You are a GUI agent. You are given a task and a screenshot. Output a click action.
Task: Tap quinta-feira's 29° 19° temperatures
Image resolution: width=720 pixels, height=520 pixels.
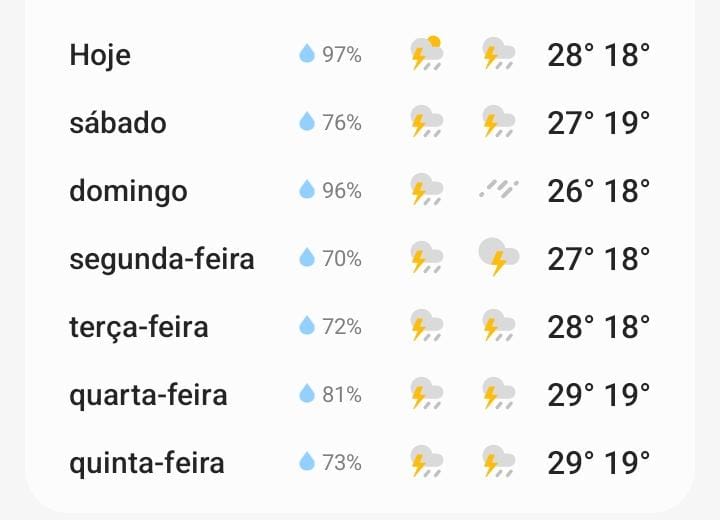click(598, 463)
